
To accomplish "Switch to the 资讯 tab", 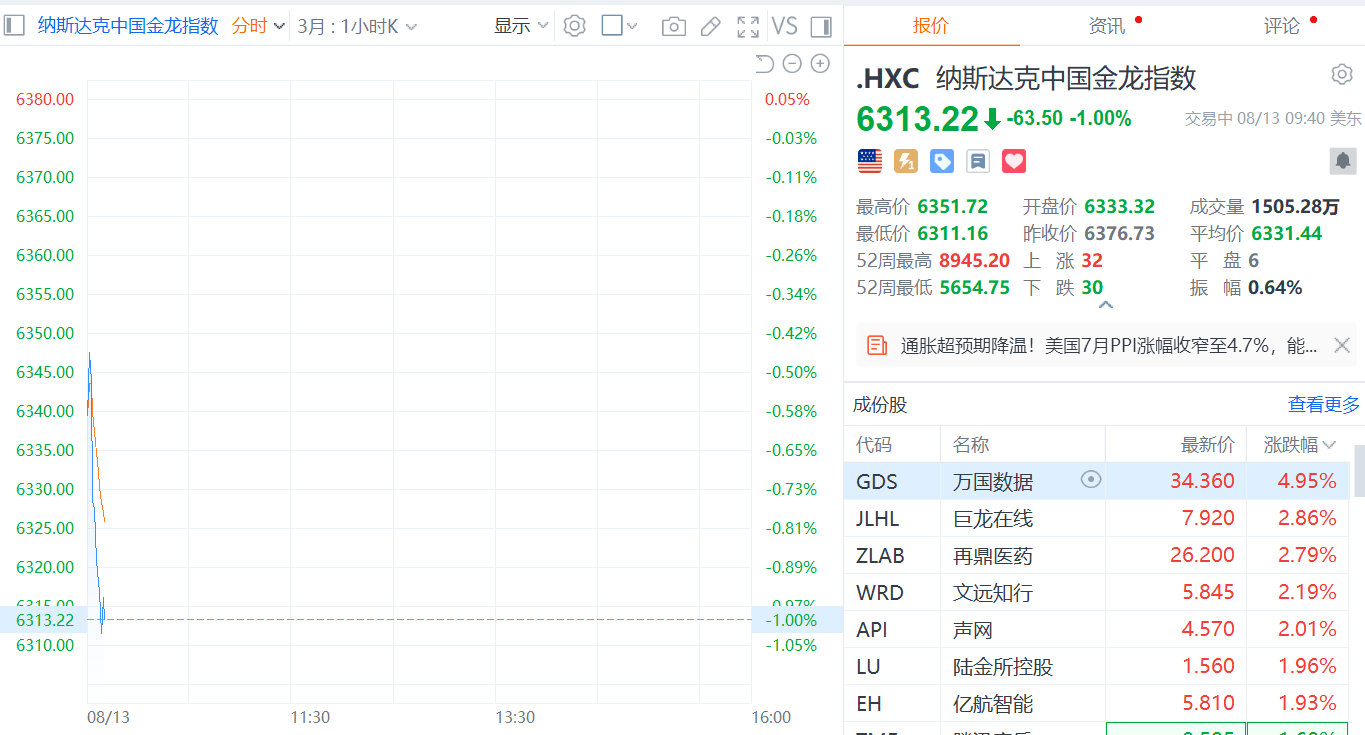I will click(1107, 26).
